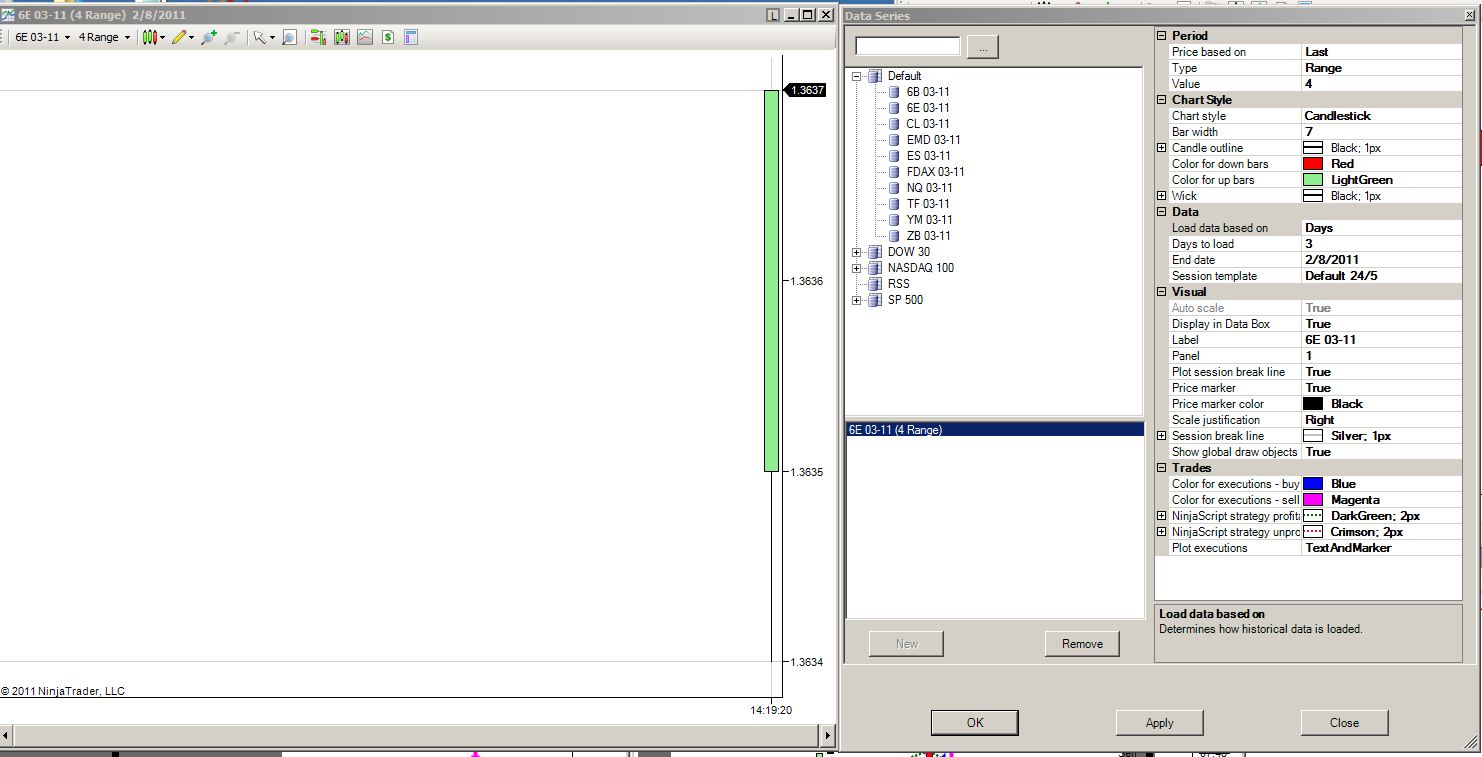
Task: Select ZB 03-11 in instrument tree
Action: (928, 236)
